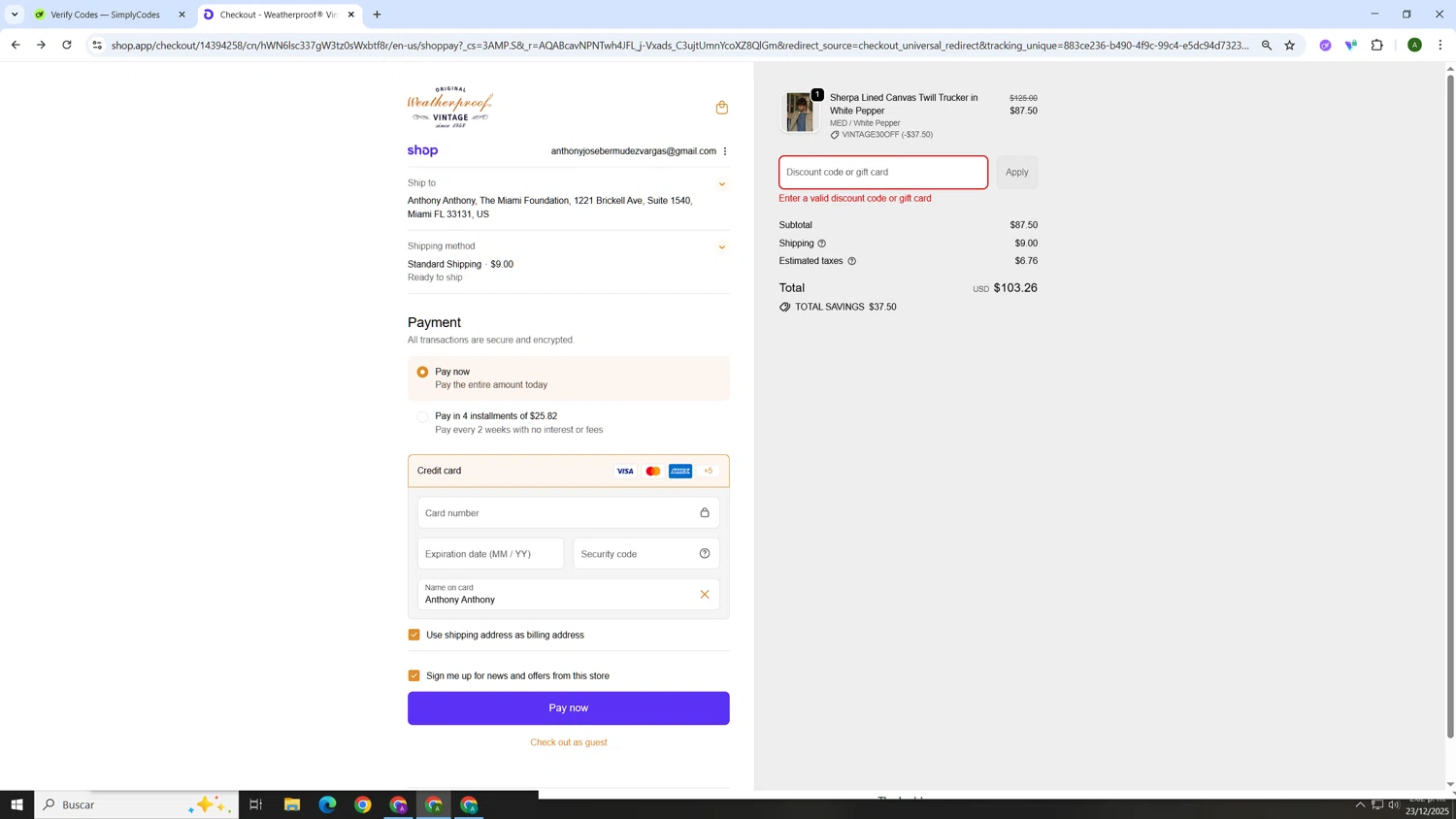Go forward in browser history
1456x819 pixels.
point(41,45)
